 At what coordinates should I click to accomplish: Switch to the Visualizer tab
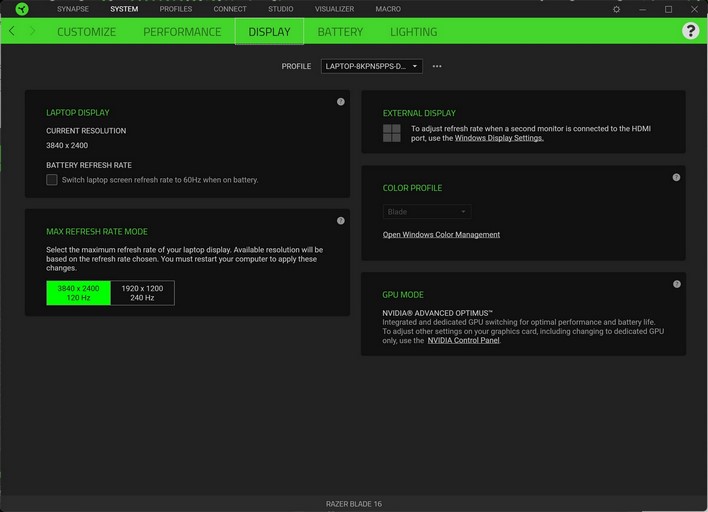coord(334,9)
